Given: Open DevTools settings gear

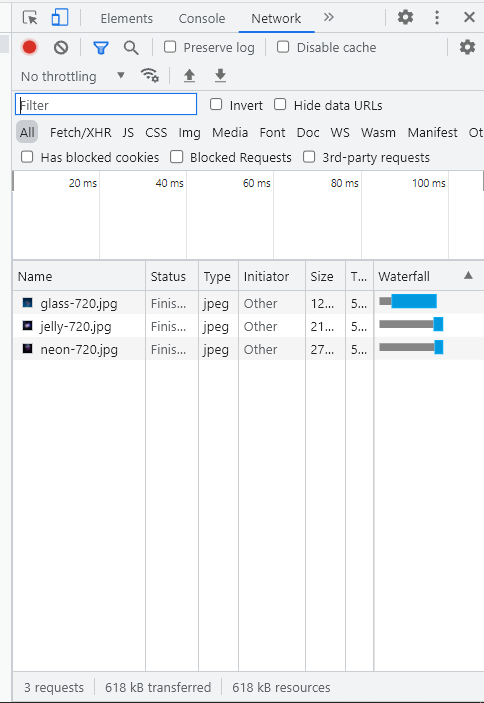Looking at the screenshot, I should pyautogui.click(x=405, y=17).
